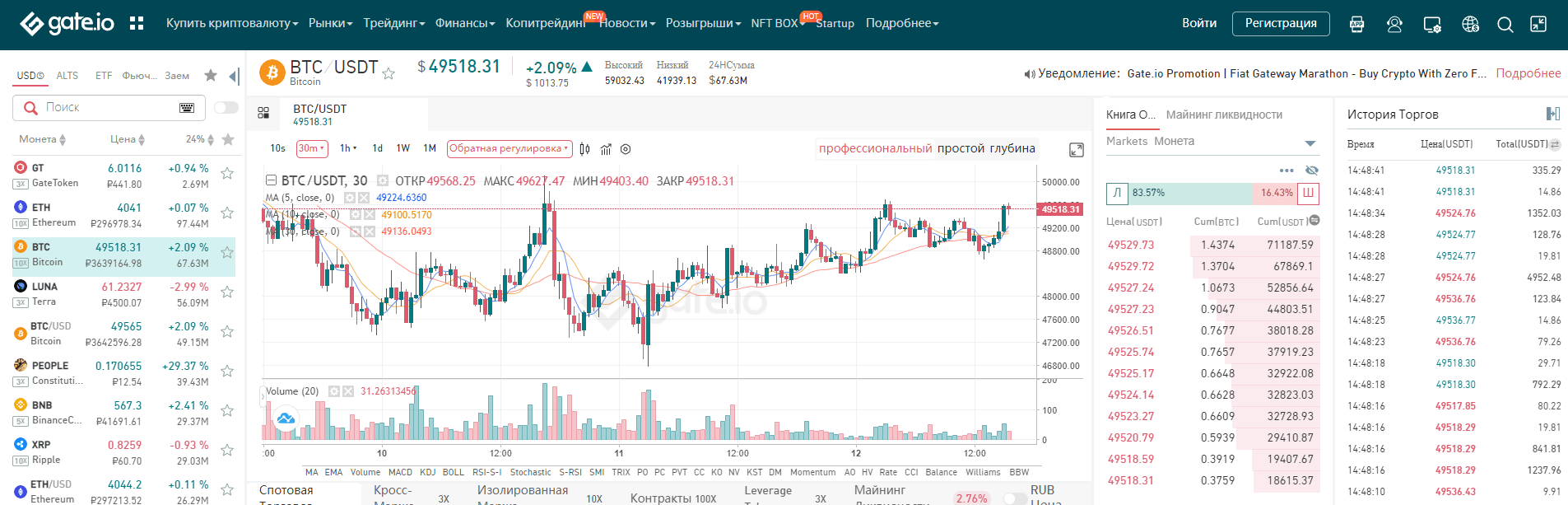Favorite the BTC/USDT pair star in header

click(x=389, y=74)
